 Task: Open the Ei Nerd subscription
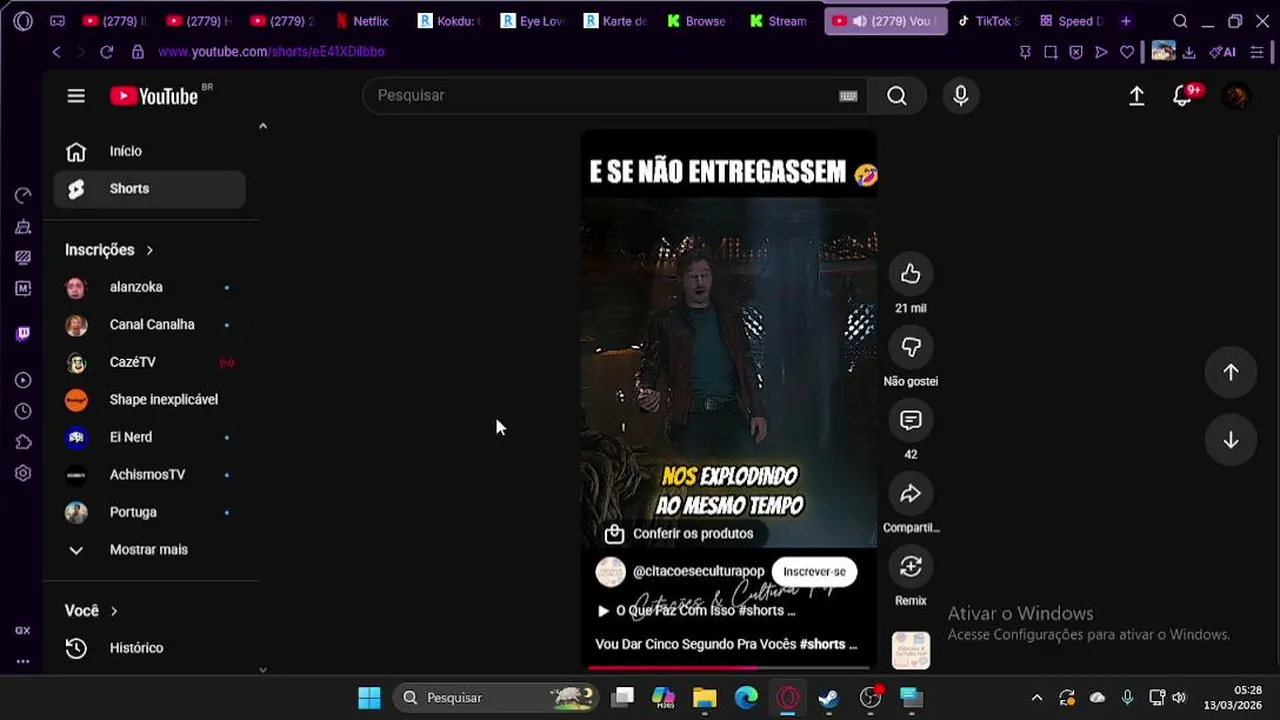149,437
